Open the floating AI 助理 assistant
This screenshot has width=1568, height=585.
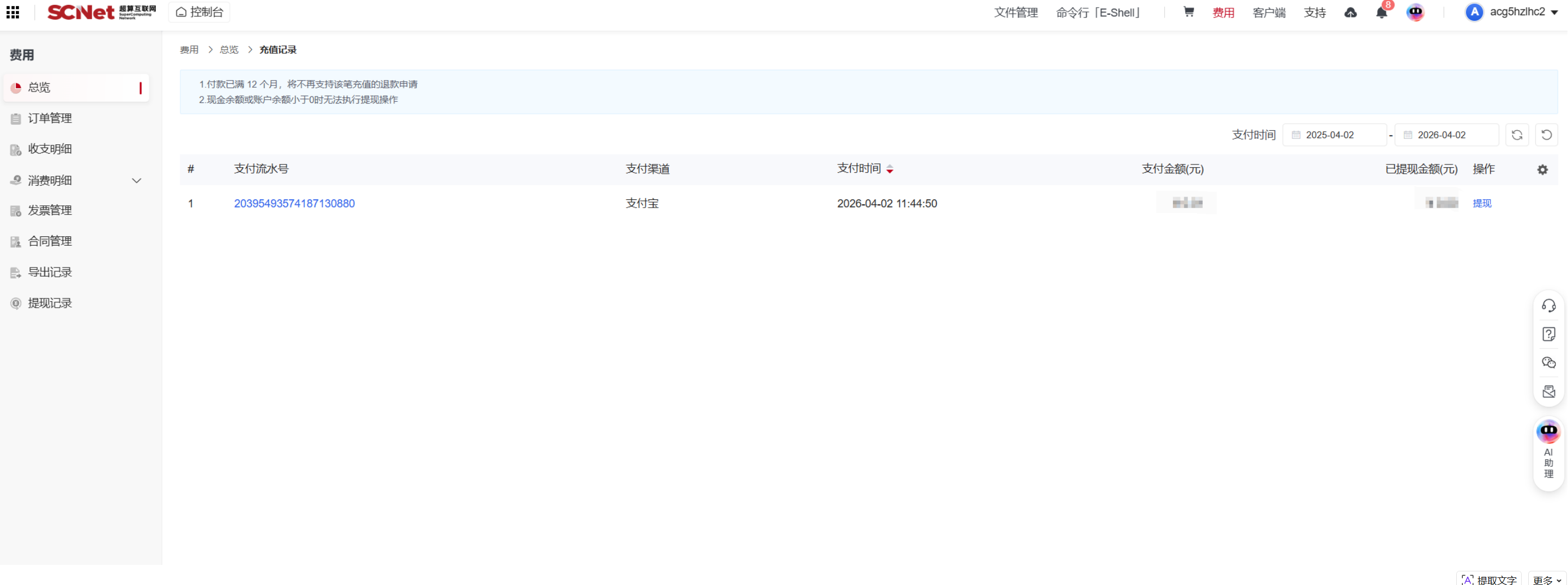click(1548, 450)
